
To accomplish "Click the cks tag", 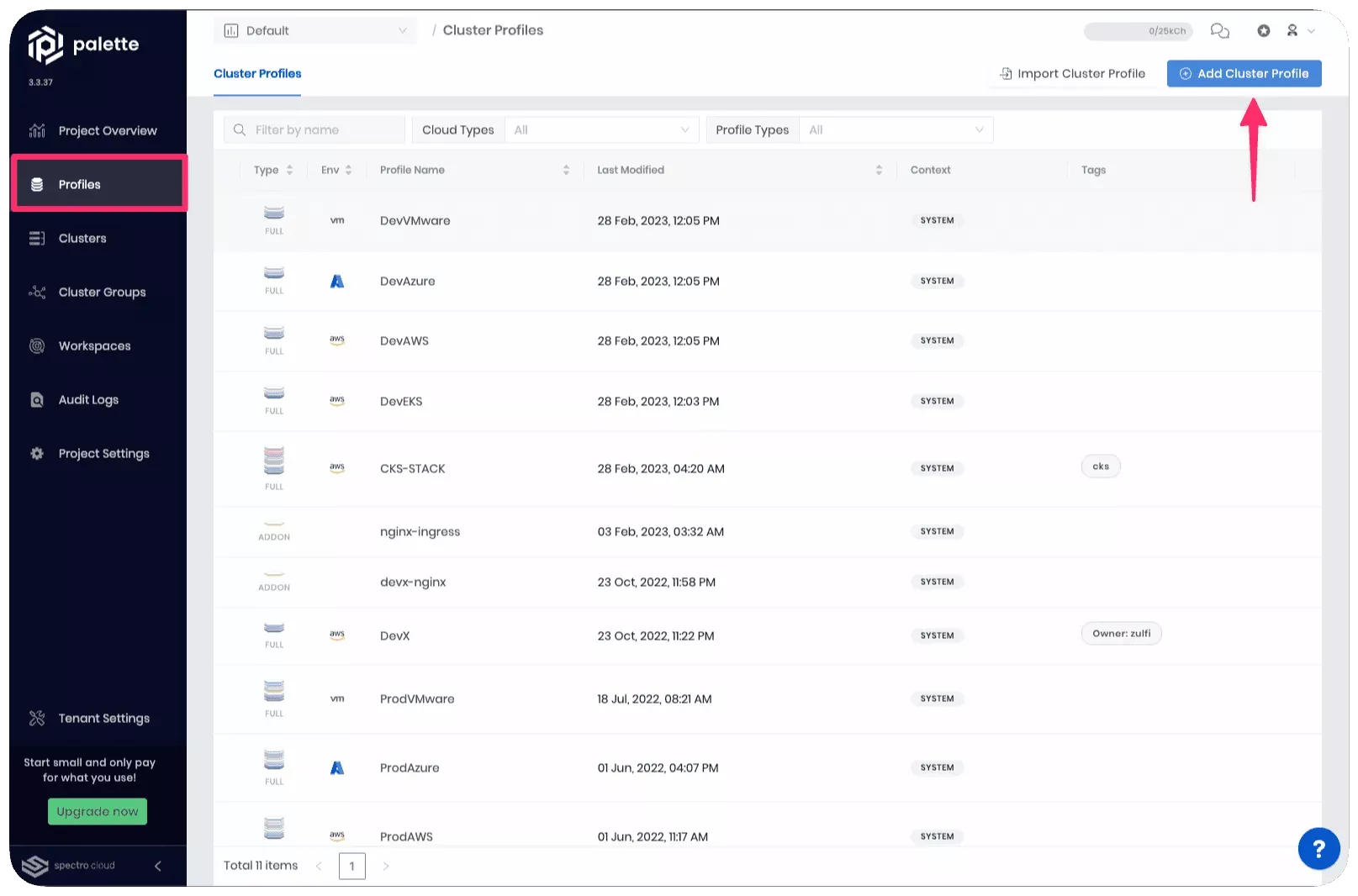I will (1101, 466).
